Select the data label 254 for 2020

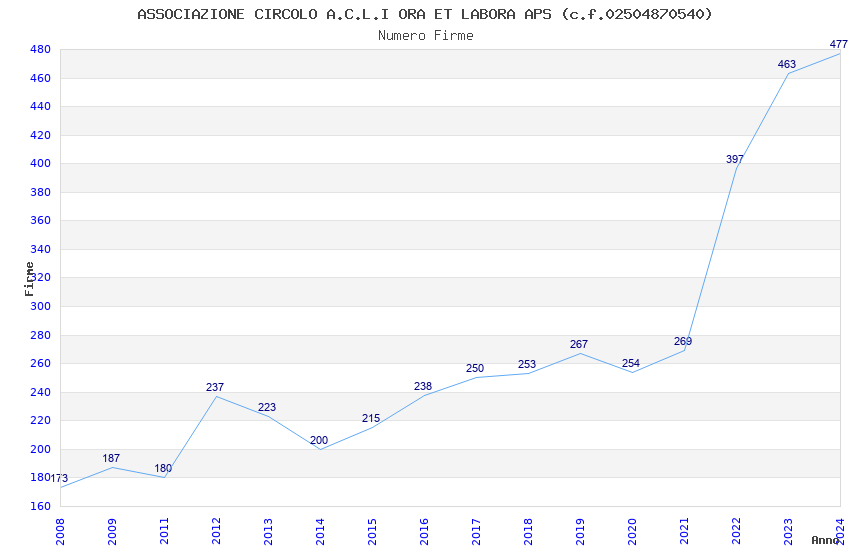click(x=632, y=364)
